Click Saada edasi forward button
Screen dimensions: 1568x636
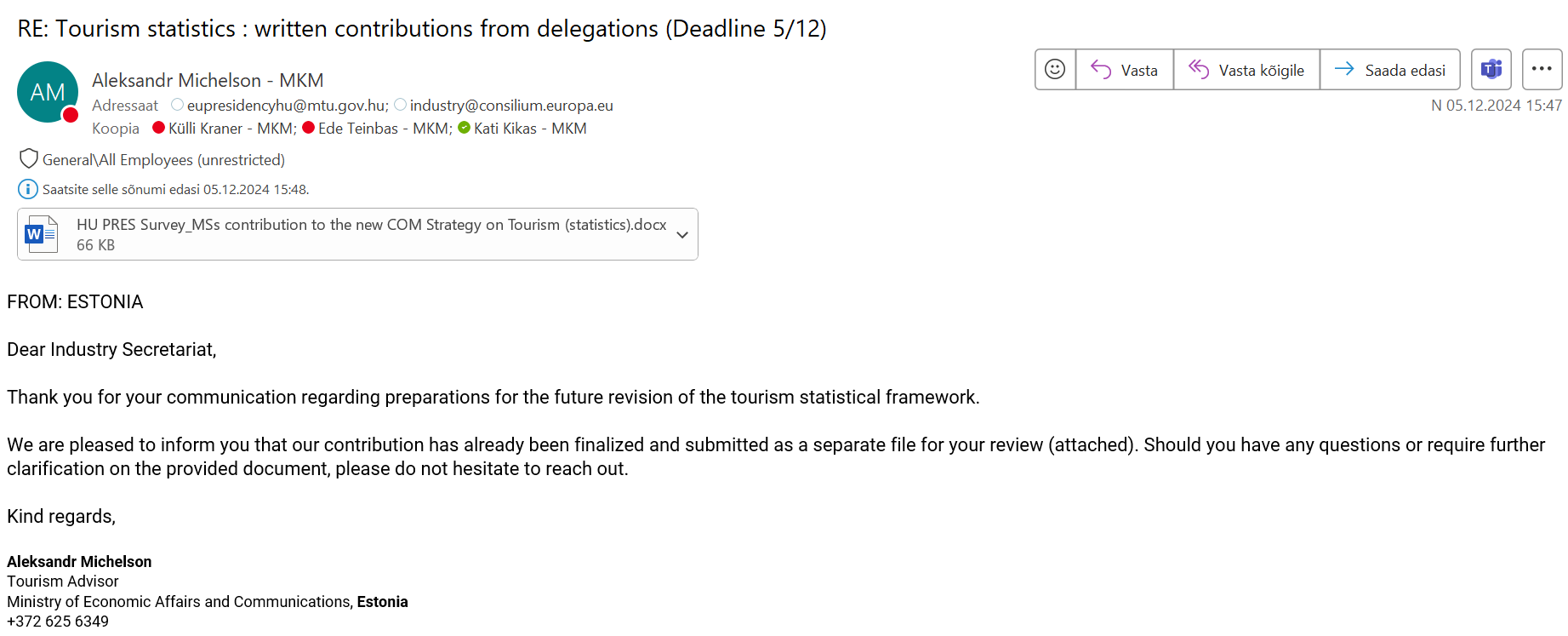click(1390, 70)
